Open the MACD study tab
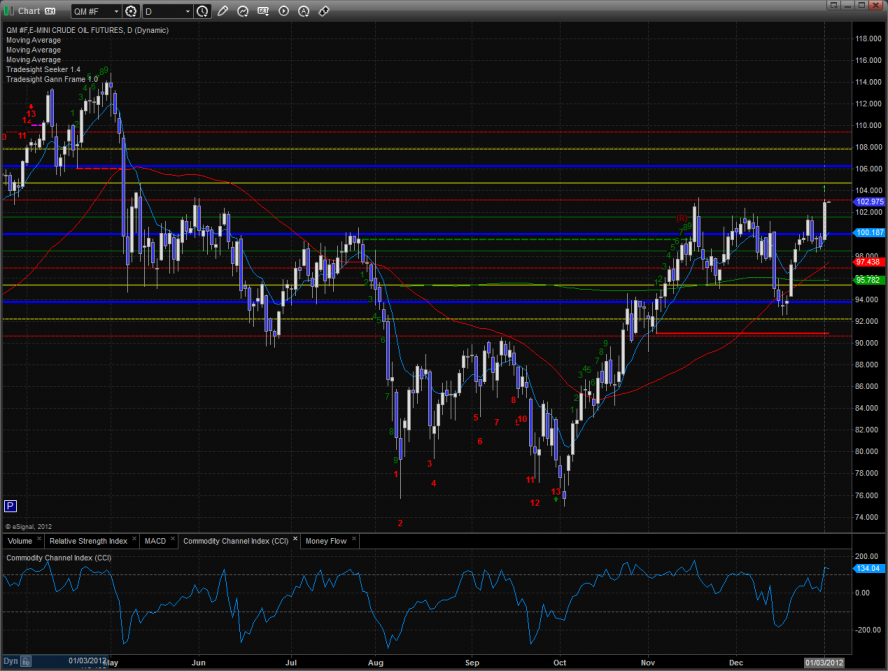 pos(155,541)
